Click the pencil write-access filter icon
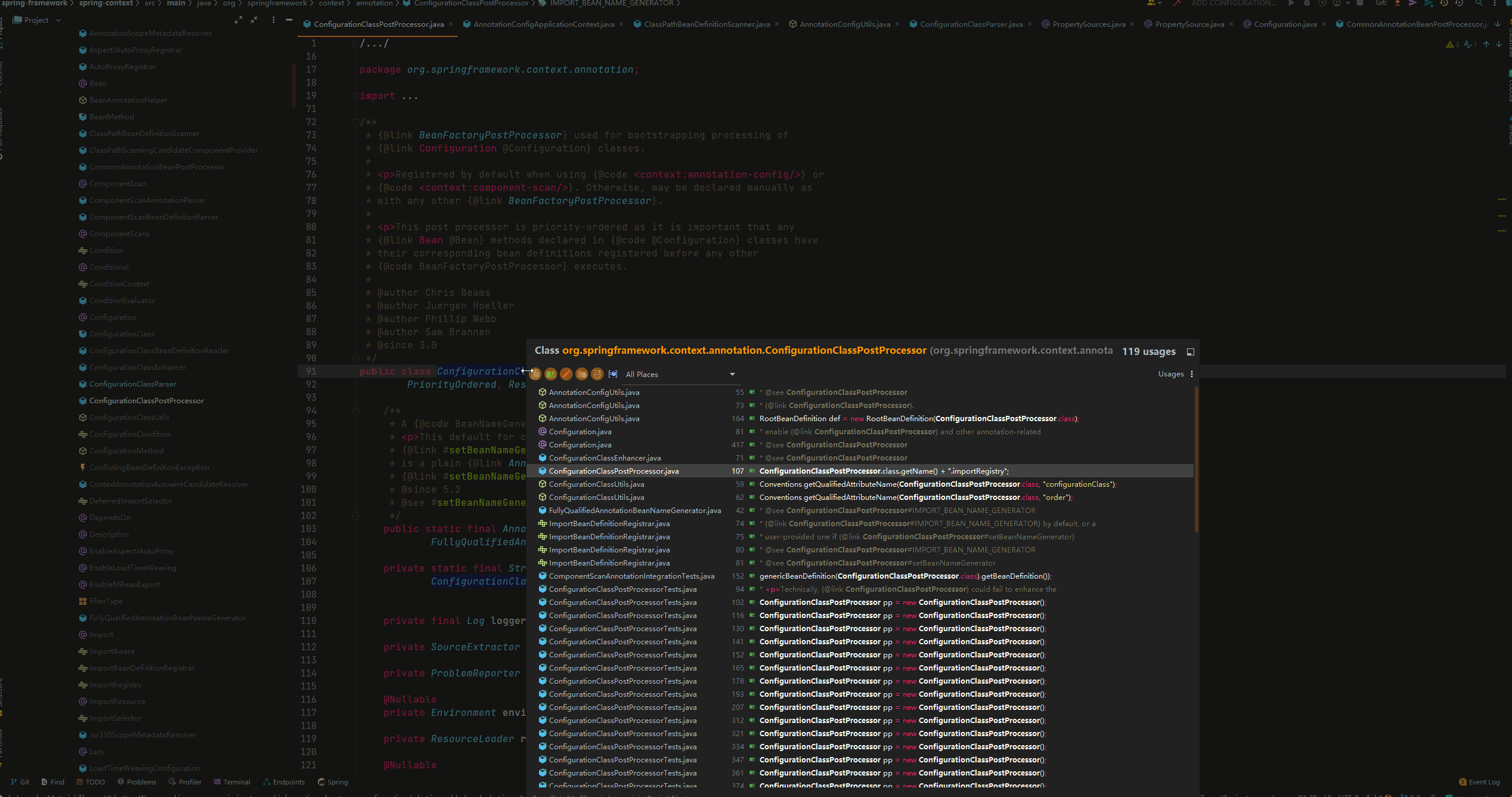Image resolution: width=1512 pixels, height=797 pixels. 566,374
